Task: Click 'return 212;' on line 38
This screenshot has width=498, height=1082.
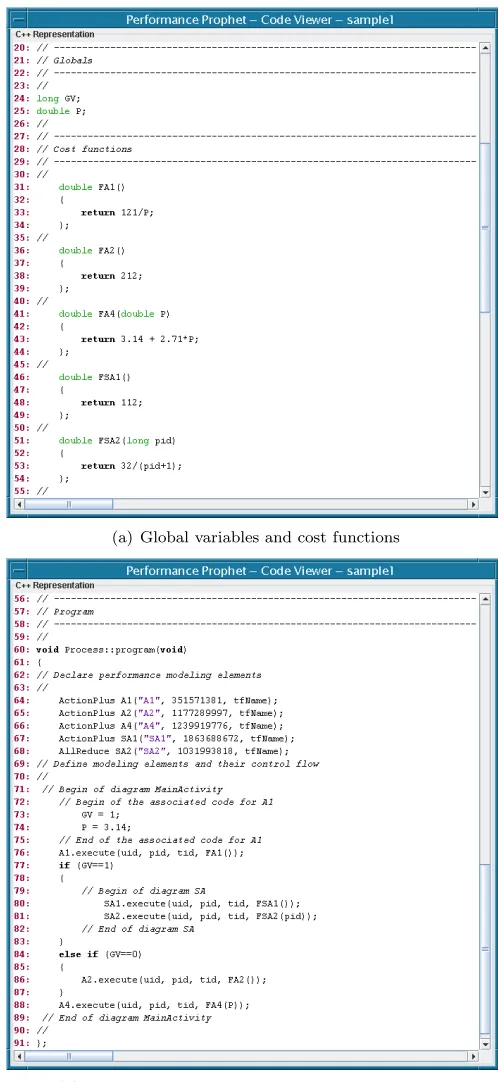Action: [112, 276]
